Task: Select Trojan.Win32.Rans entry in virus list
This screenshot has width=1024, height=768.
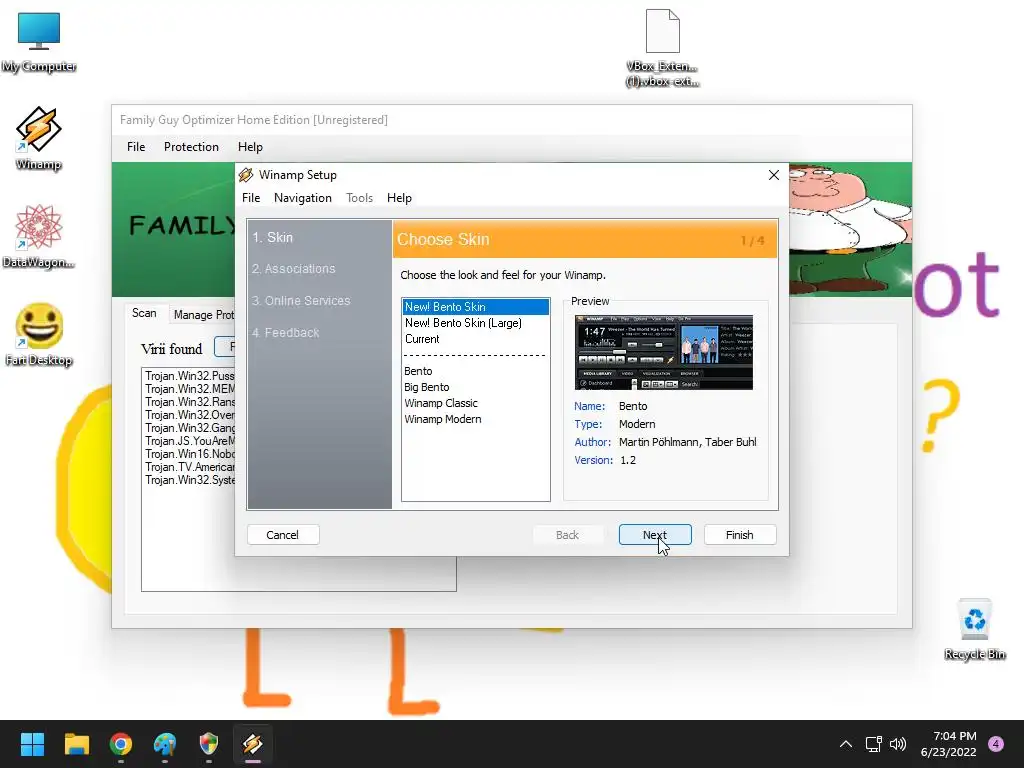Action: [x=189, y=402]
